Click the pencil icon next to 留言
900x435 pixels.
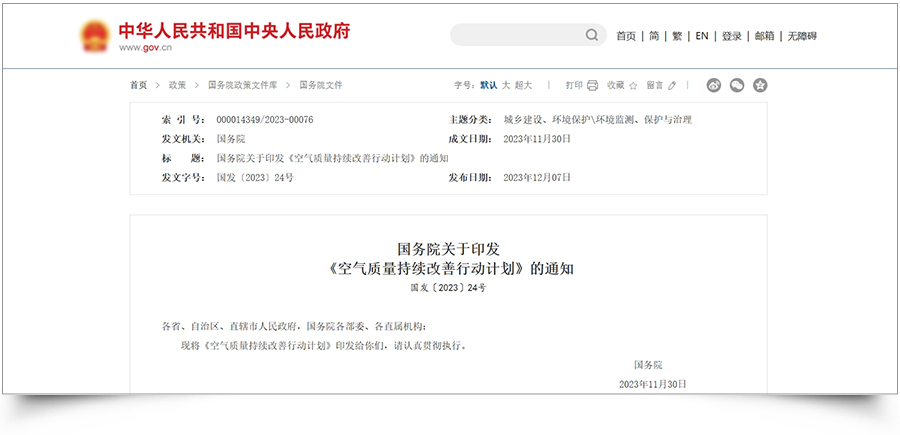tap(673, 85)
